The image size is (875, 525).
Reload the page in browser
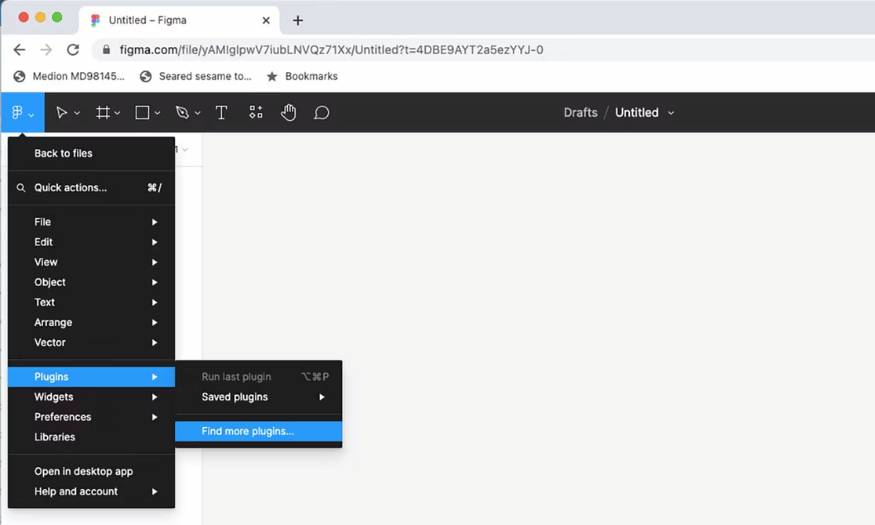pos(73,49)
